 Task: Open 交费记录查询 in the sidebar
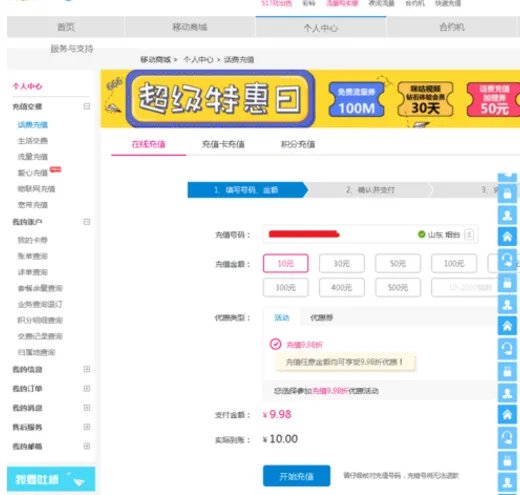[40, 336]
